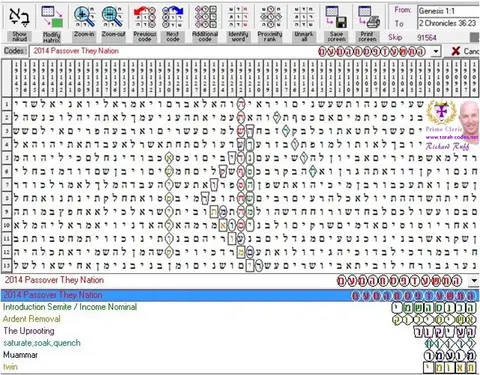The height and width of the screenshot is (375, 480).
Task: Click the gray box beside Skip 91564
Action: click(x=475, y=37)
